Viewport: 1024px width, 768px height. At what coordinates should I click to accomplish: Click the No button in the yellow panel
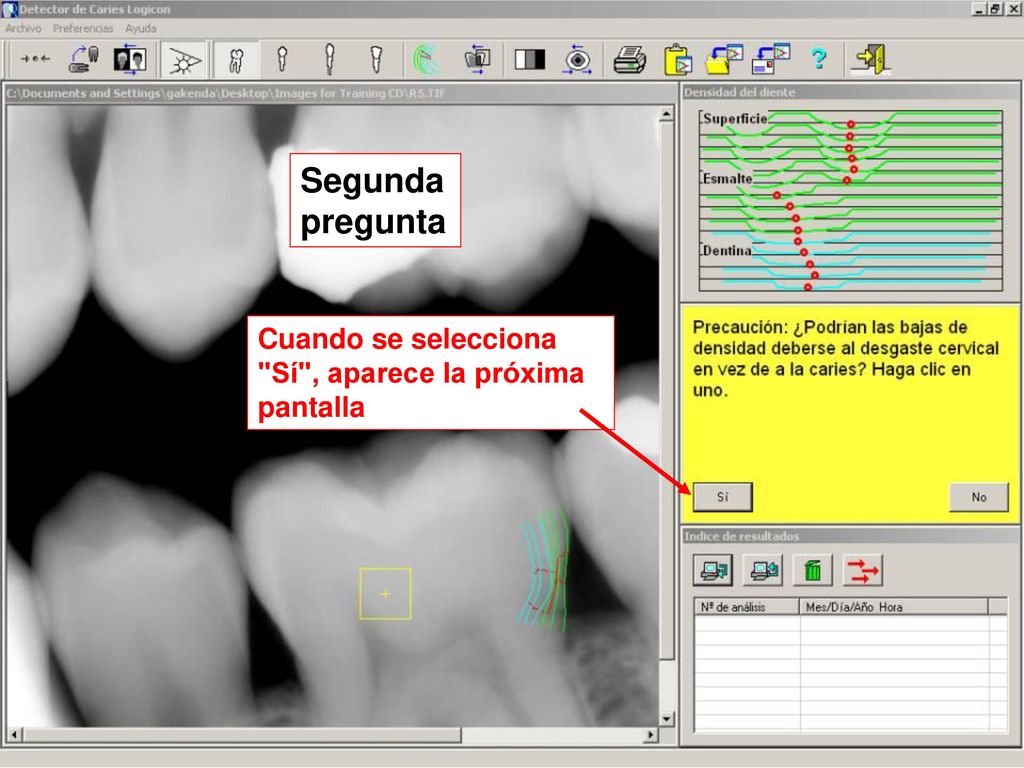coord(978,497)
